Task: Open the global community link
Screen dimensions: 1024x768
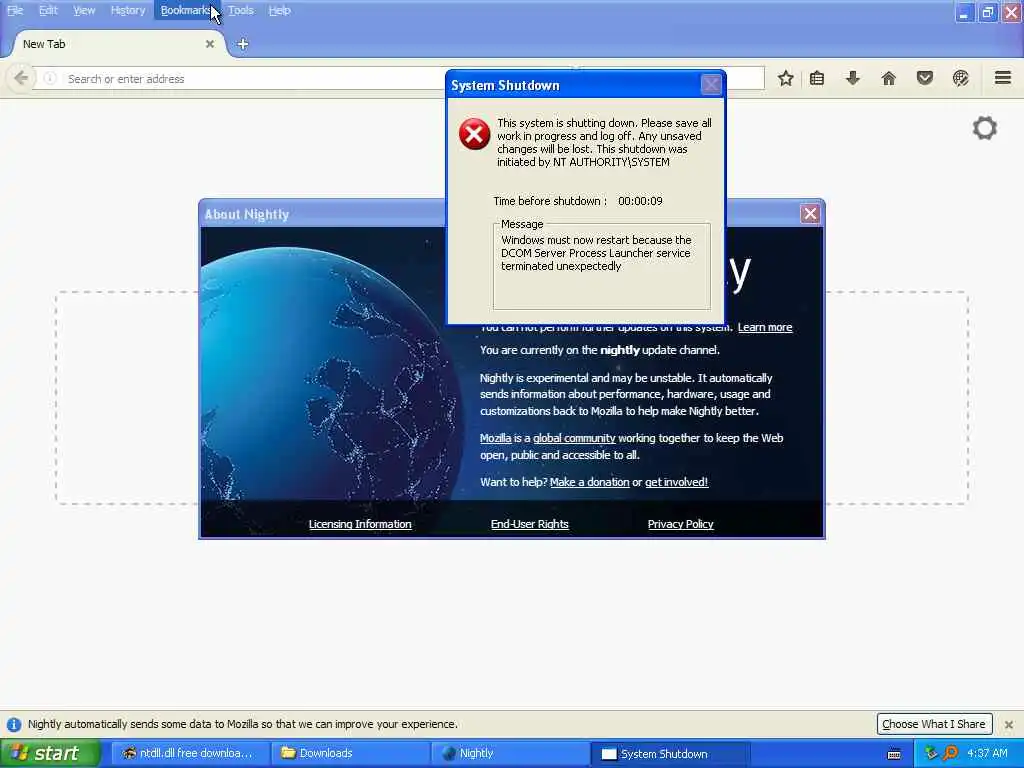Action: 574,438
